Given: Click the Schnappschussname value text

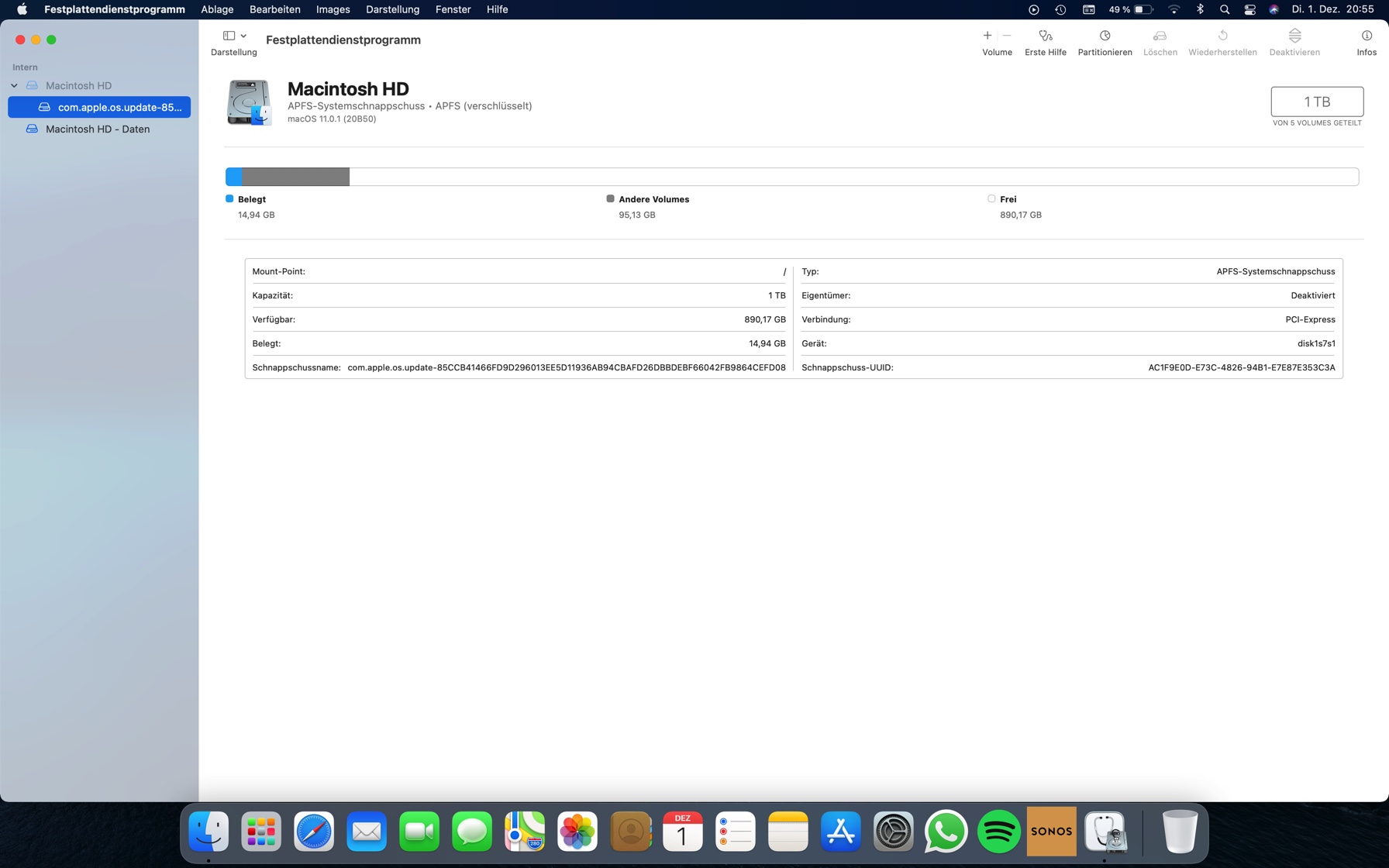Looking at the screenshot, I should 567,367.
